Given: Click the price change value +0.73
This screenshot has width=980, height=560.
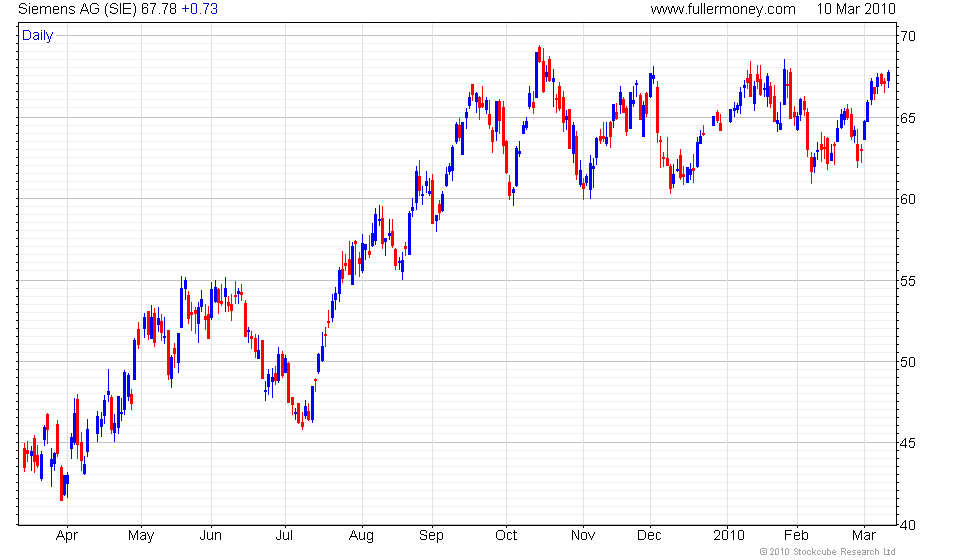Looking at the screenshot, I should pos(199,9).
